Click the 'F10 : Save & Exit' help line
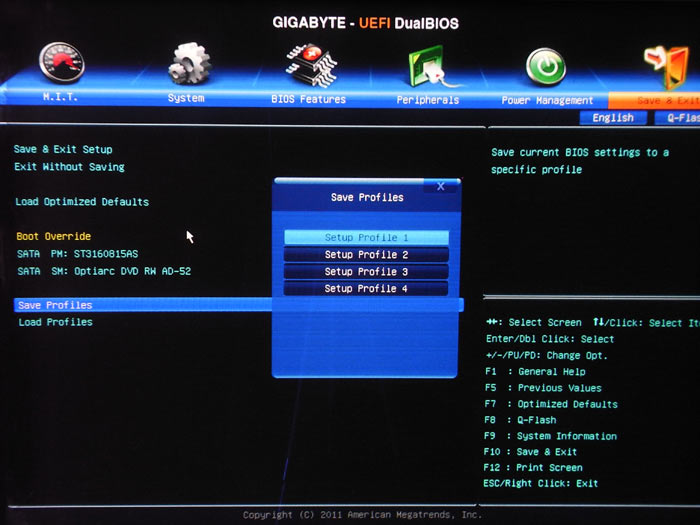 530,452
